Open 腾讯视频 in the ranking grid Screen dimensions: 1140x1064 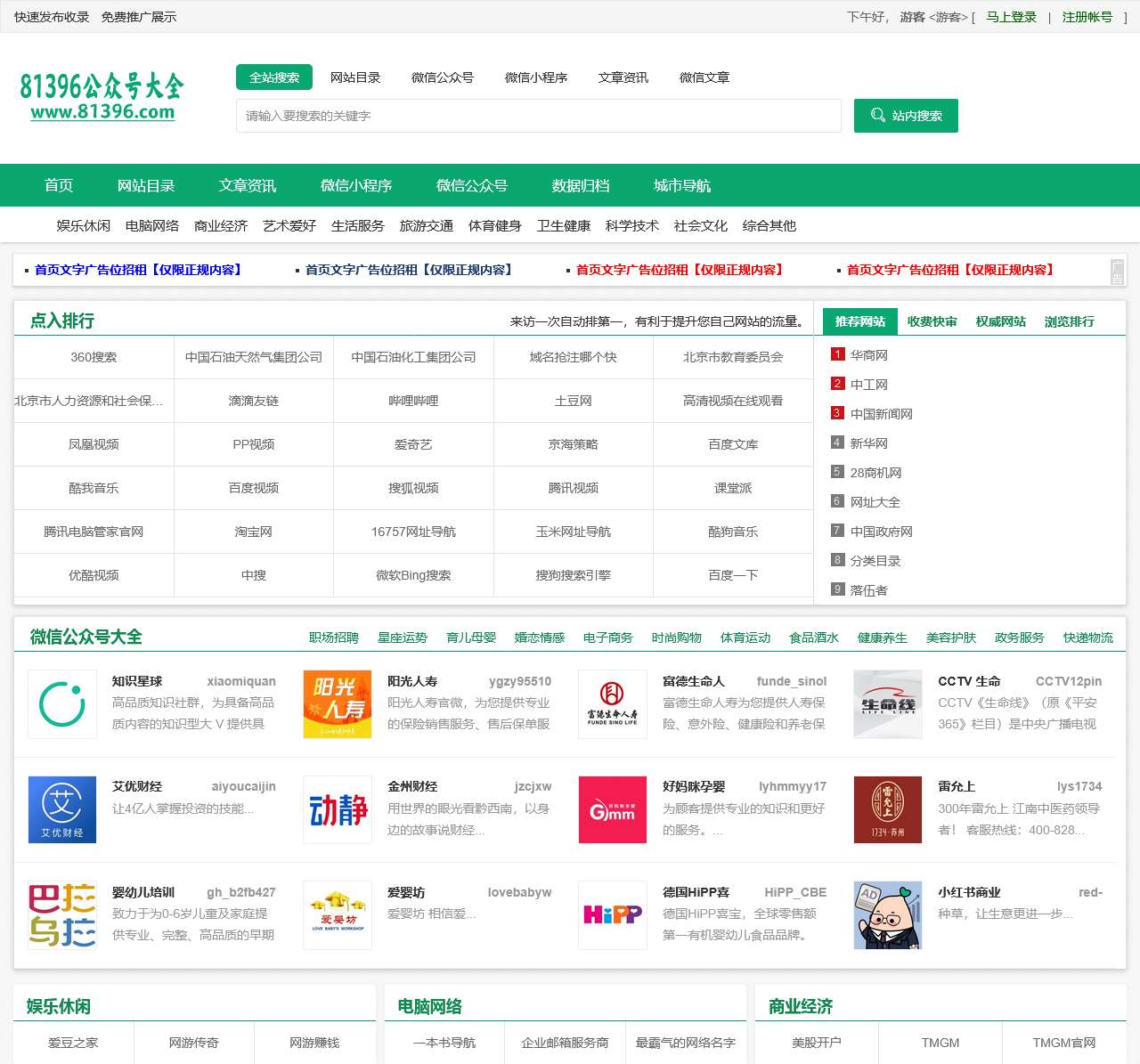point(574,488)
